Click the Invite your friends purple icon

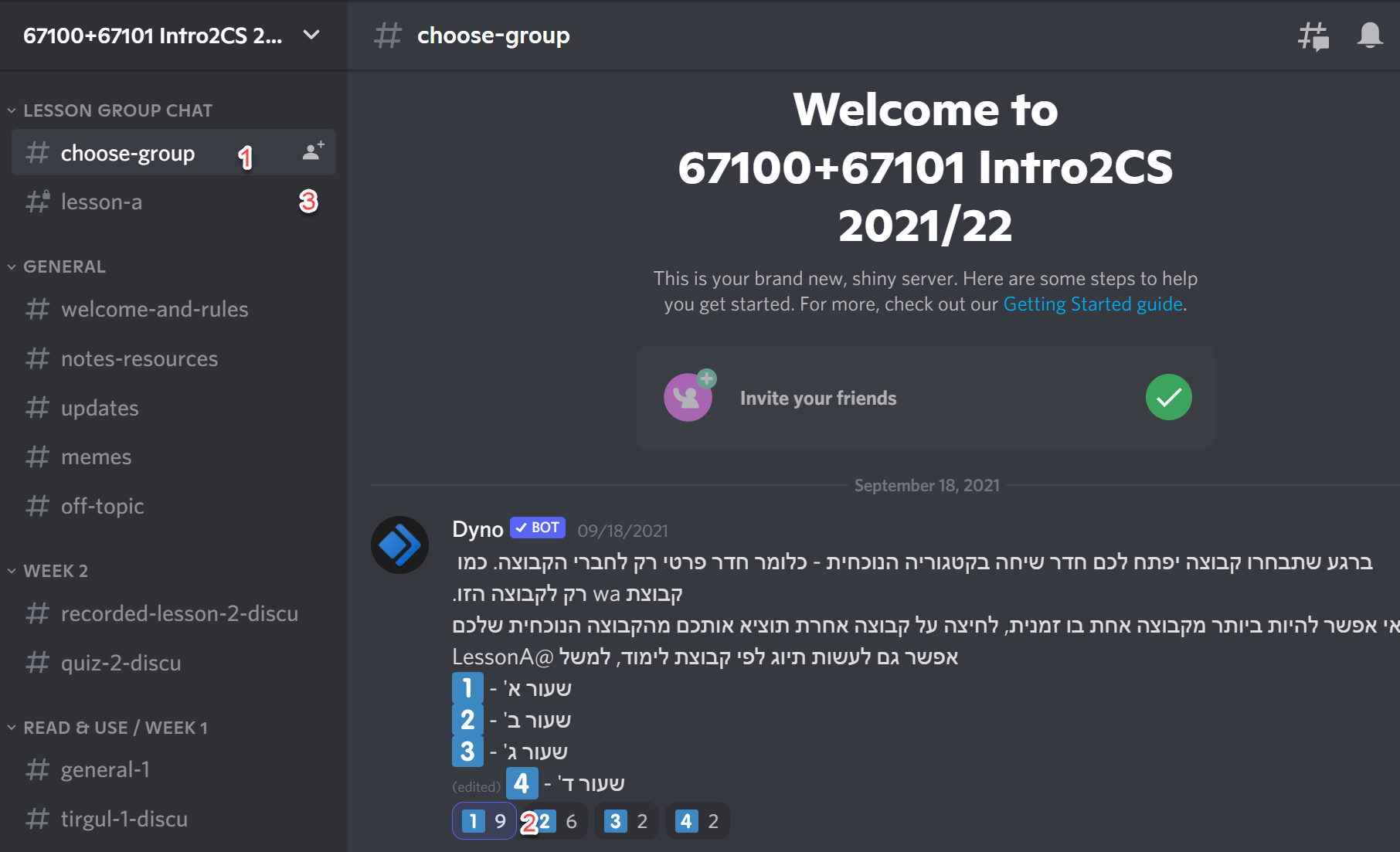[x=688, y=397]
